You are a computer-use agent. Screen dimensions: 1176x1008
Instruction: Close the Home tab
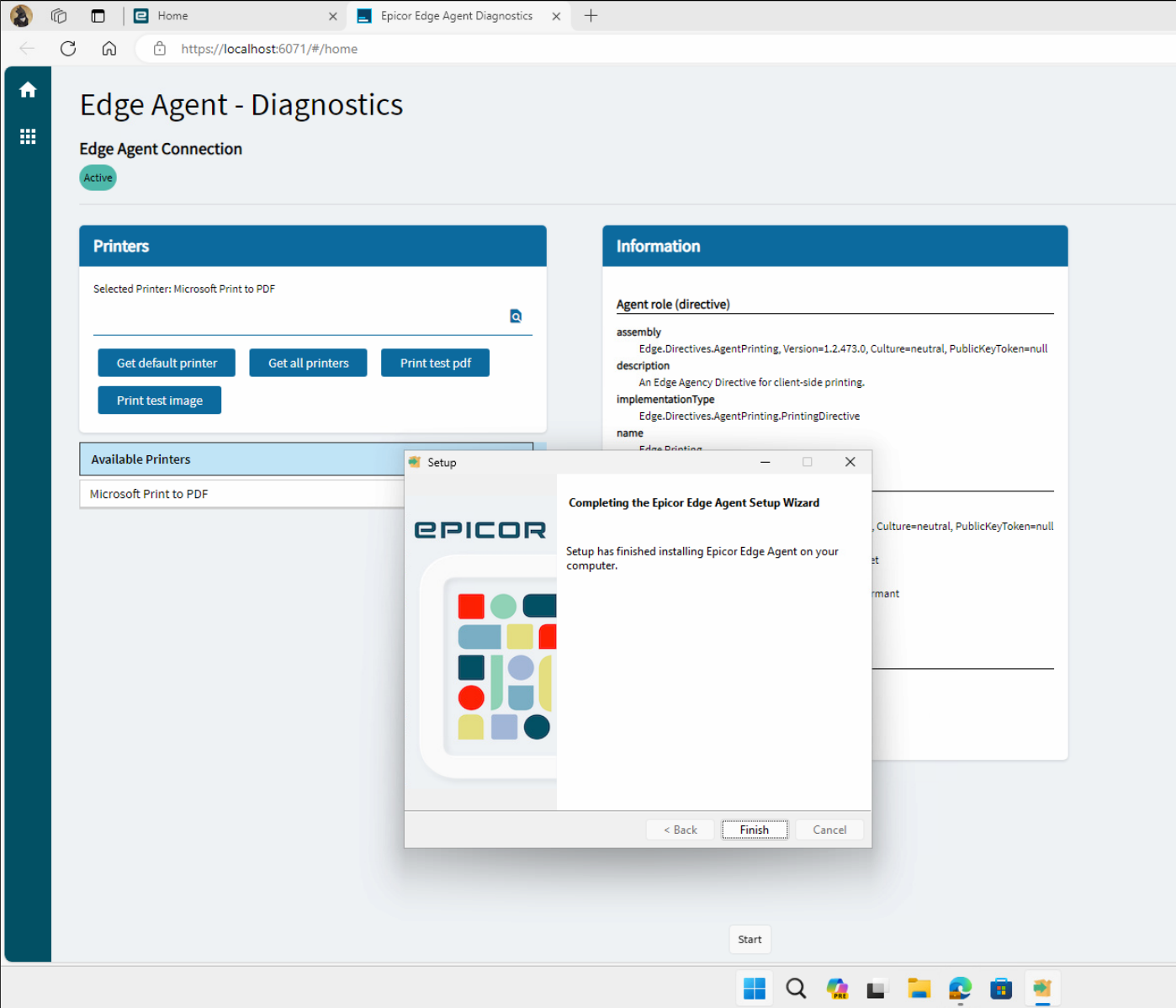pyautogui.click(x=333, y=16)
